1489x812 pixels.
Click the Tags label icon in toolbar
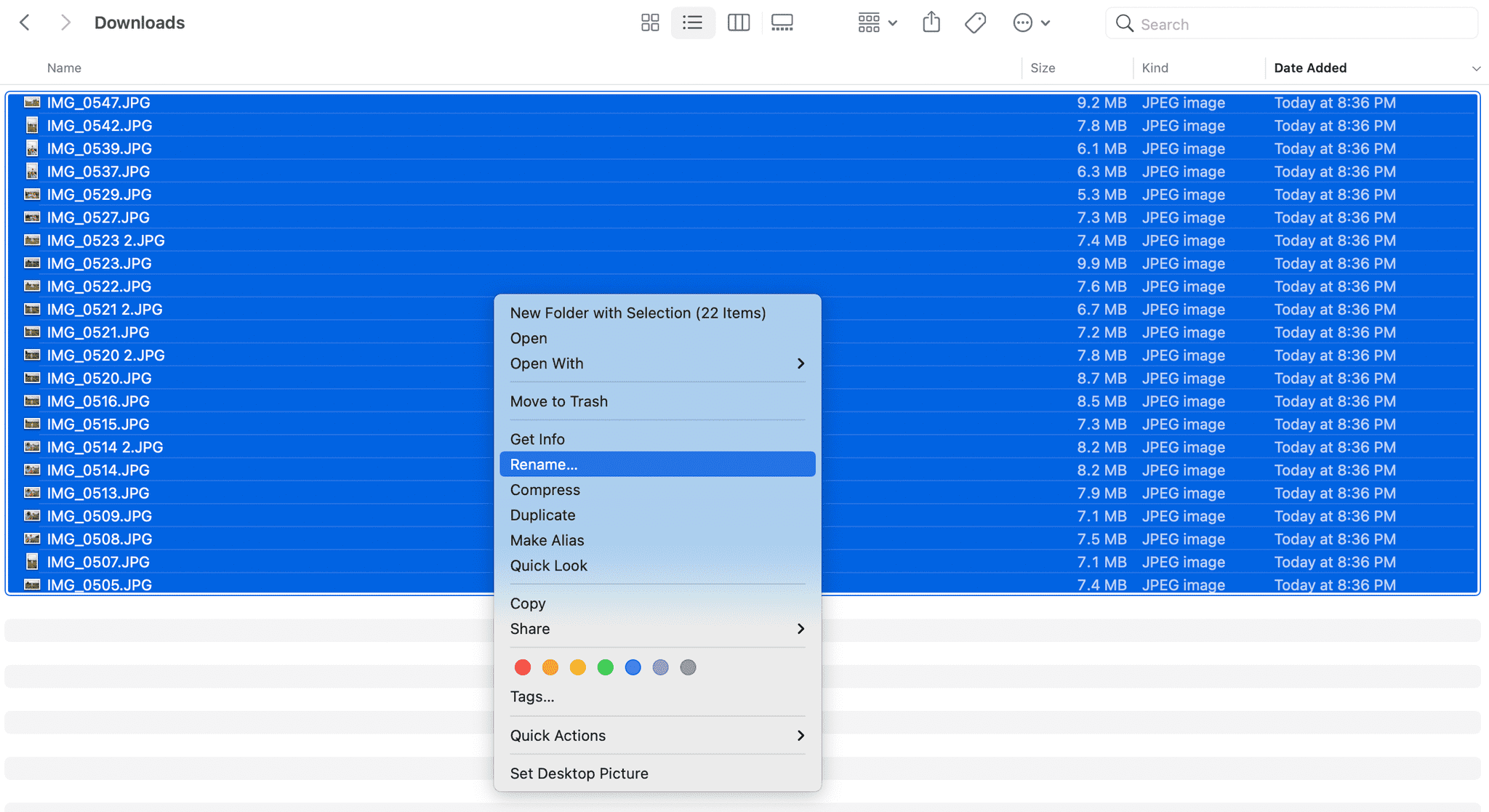point(975,21)
